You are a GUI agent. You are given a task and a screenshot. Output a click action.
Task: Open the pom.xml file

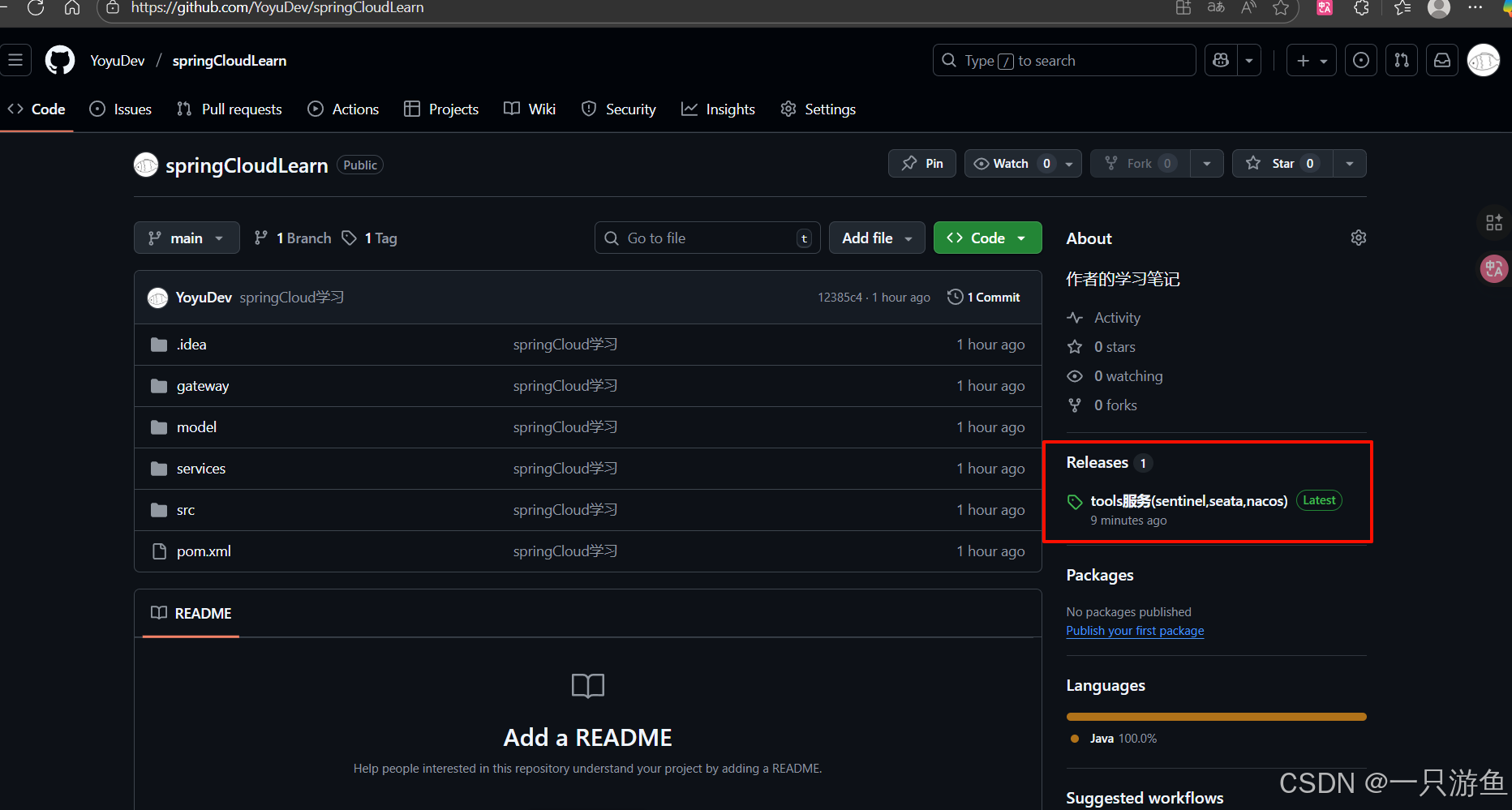click(x=204, y=551)
